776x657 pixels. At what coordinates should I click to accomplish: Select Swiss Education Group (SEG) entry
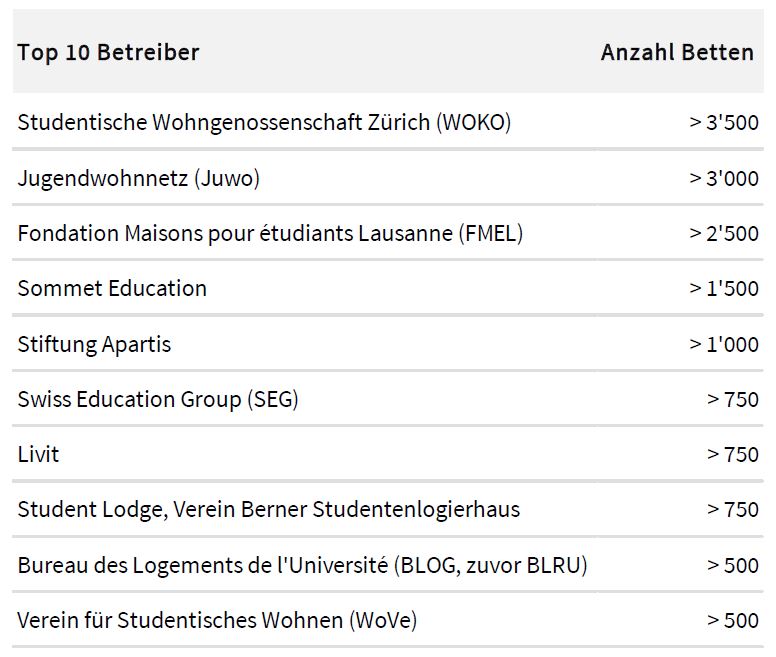[x=158, y=399]
